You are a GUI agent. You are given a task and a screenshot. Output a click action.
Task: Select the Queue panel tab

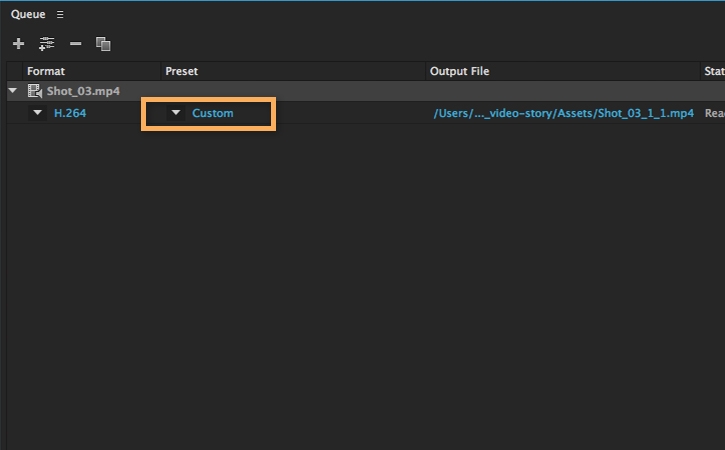(x=29, y=15)
